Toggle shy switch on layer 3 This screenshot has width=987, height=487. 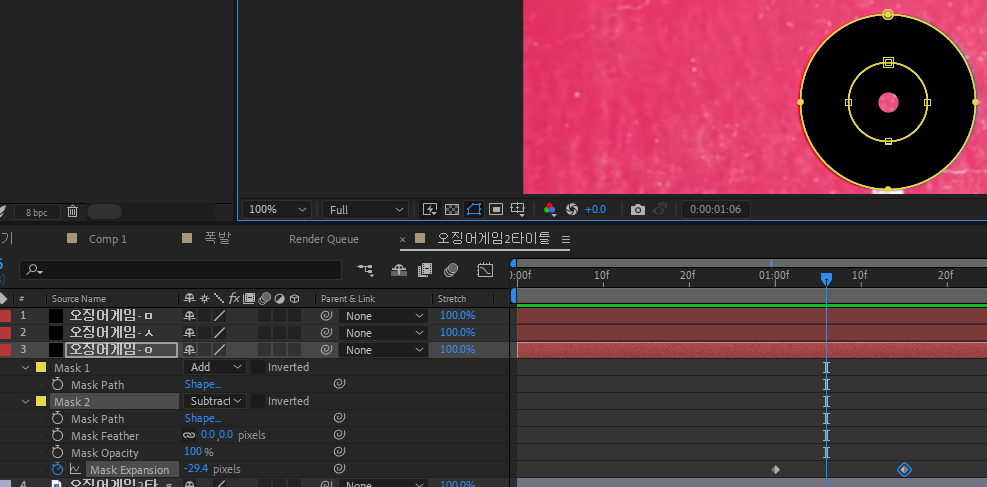pyautogui.click(x=189, y=350)
